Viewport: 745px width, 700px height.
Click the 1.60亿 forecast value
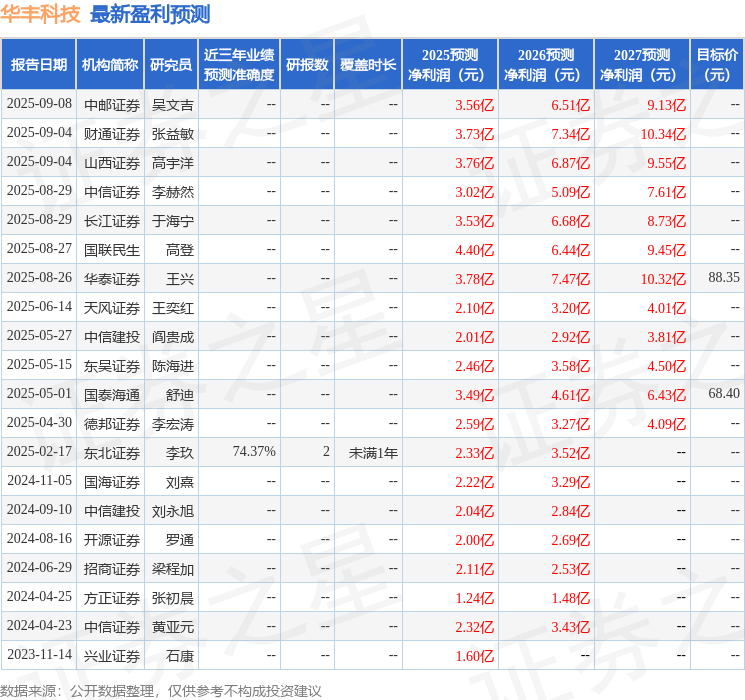475,656
